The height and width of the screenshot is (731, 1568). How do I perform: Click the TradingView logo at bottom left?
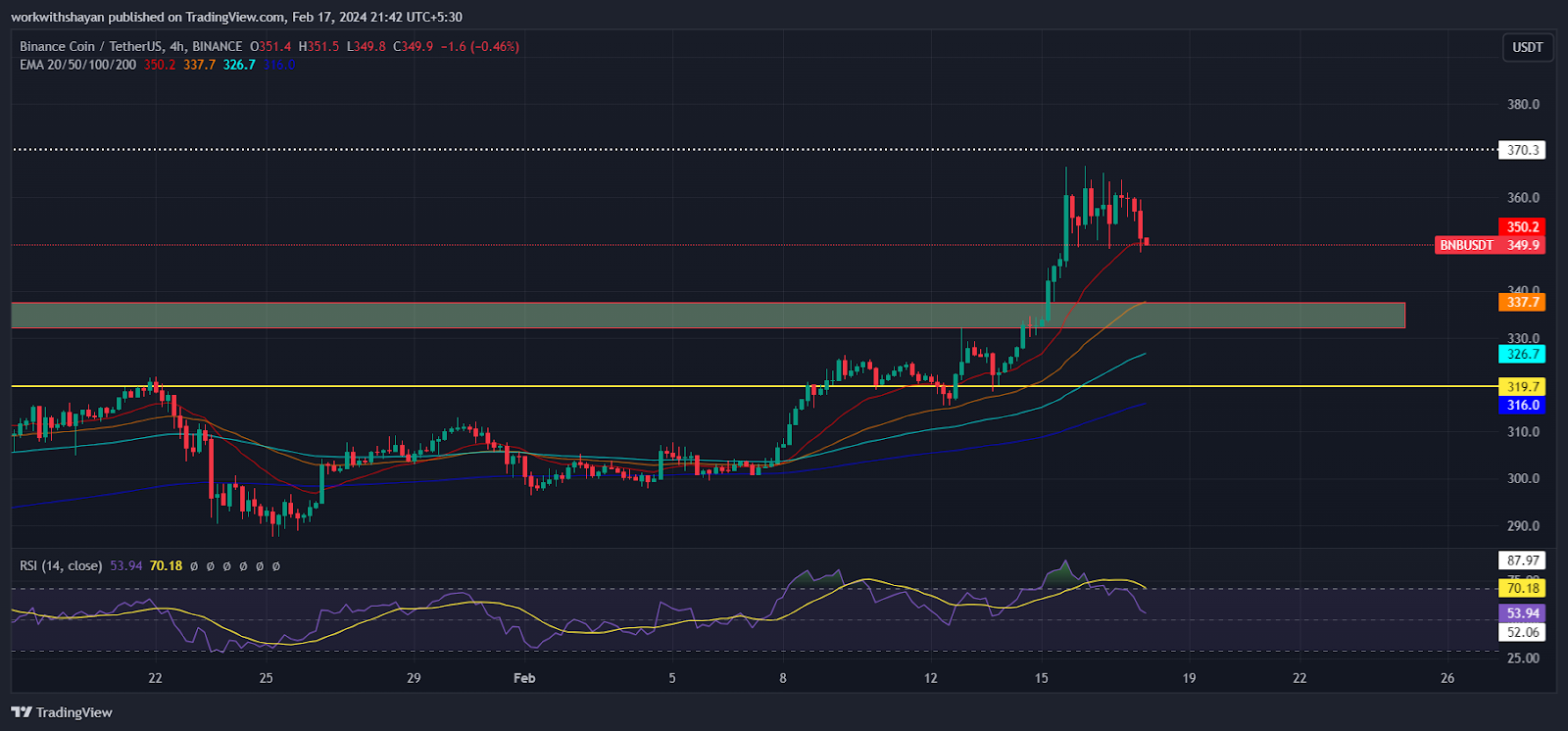tap(62, 712)
